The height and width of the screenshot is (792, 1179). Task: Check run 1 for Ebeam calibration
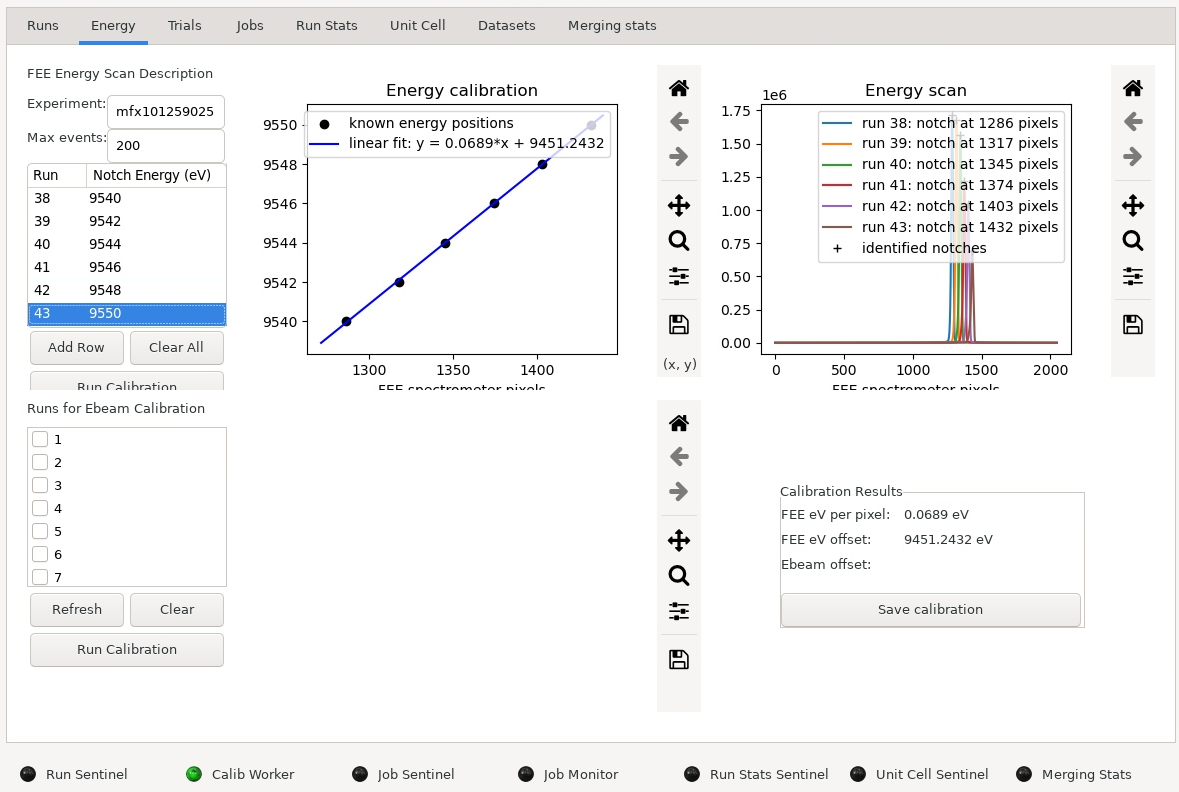(x=41, y=439)
